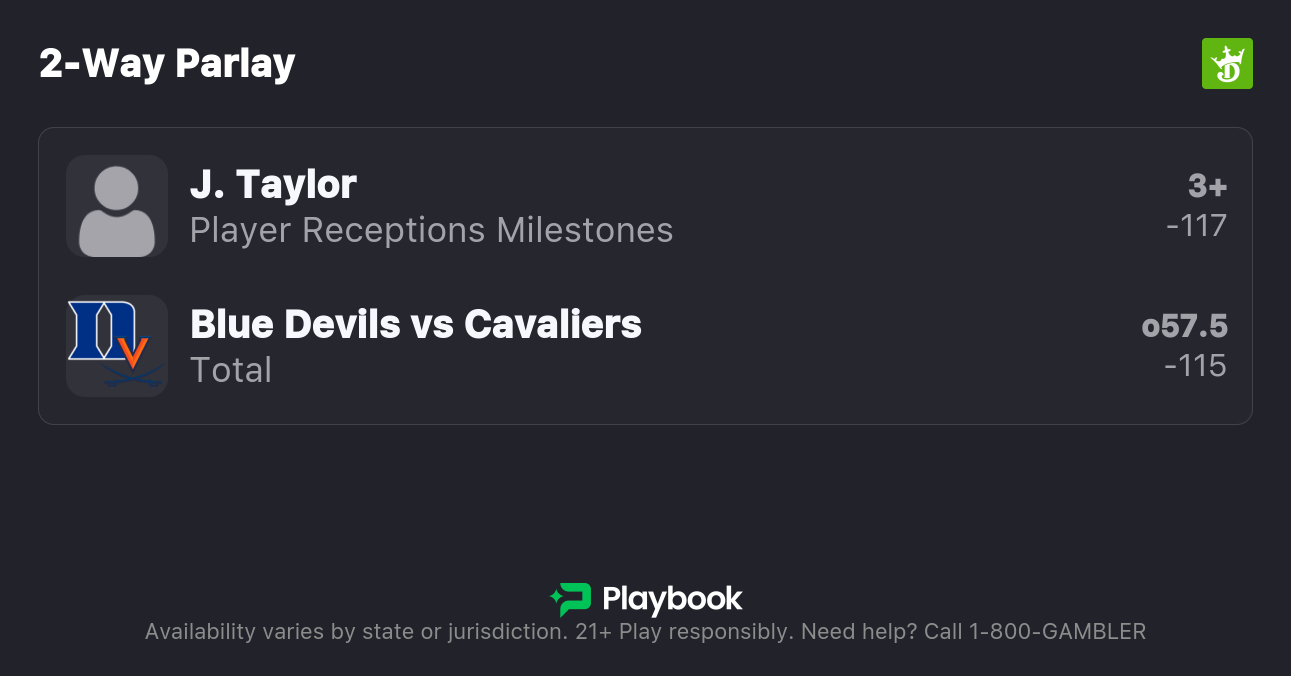Click the Duke Blue Devils D logo

(97, 330)
